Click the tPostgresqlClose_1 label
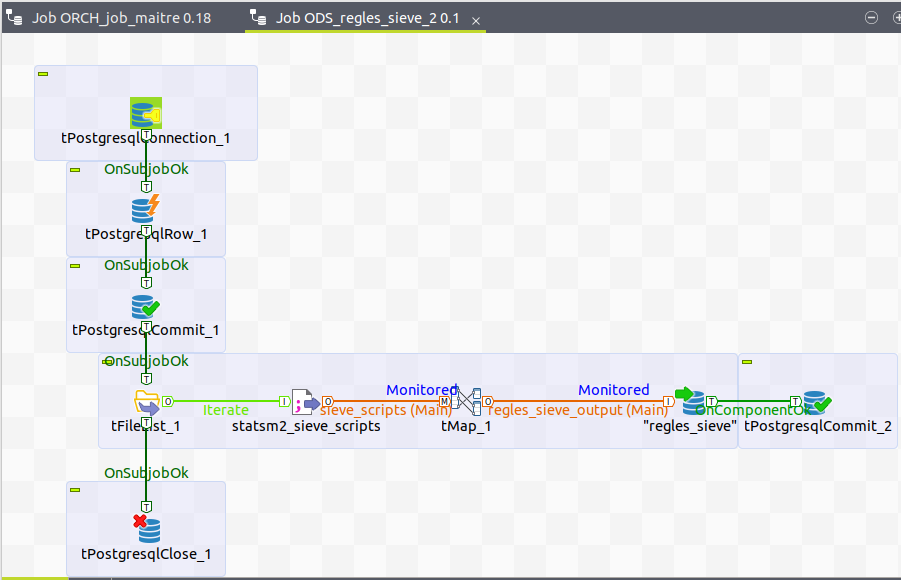Image resolution: width=901 pixels, height=580 pixels. [x=146, y=554]
